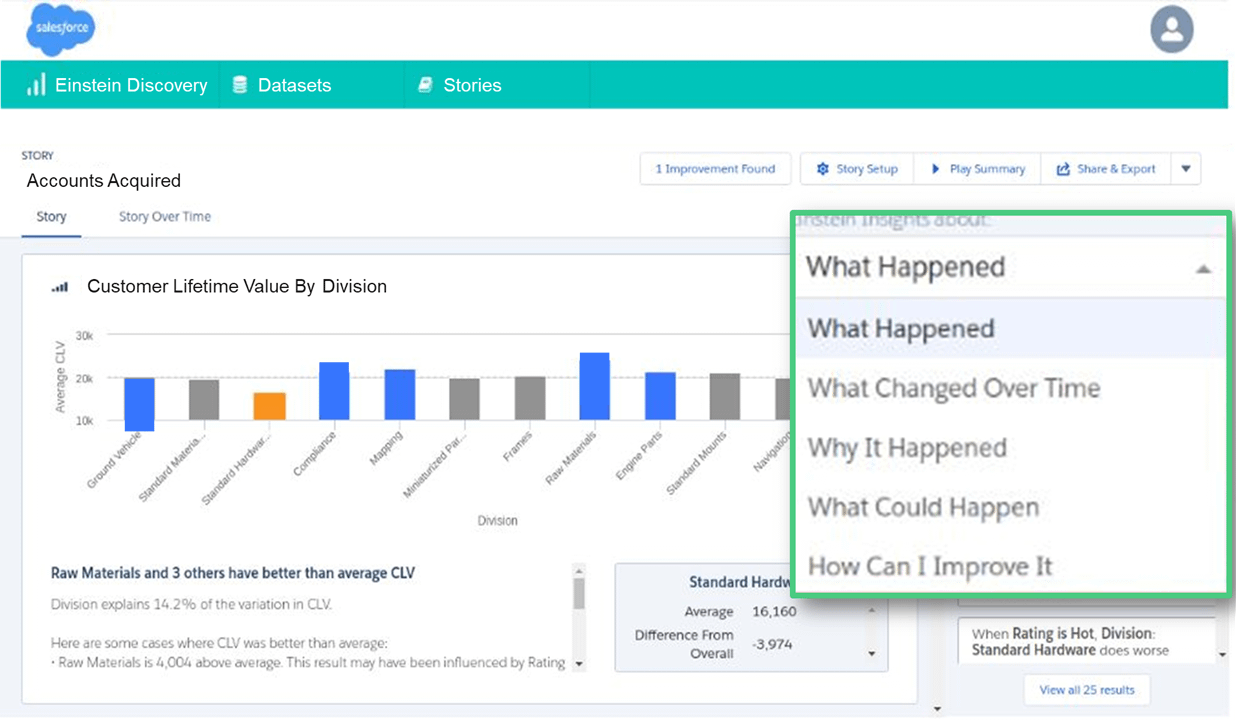Select the What Happened option in list
The height and width of the screenshot is (720, 1236).
pyautogui.click(x=1010, y=329)
